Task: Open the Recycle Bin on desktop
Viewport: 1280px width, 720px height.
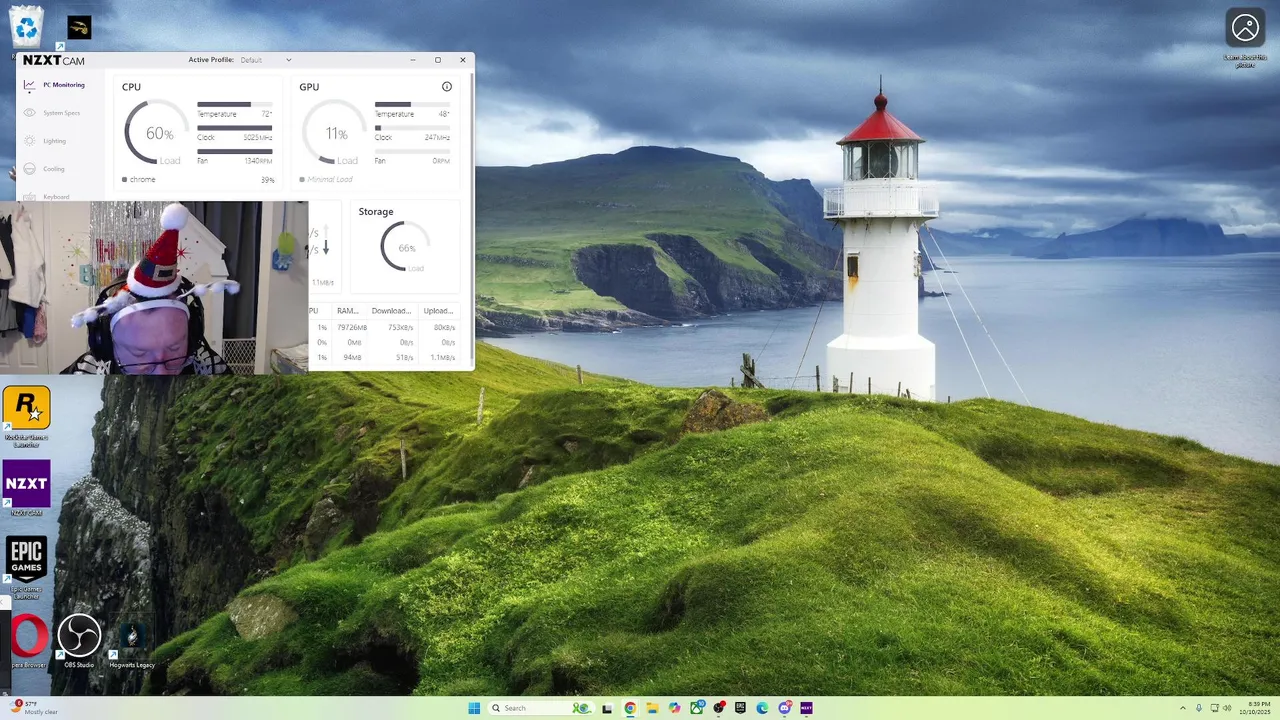Action: (x=27, y=27)
